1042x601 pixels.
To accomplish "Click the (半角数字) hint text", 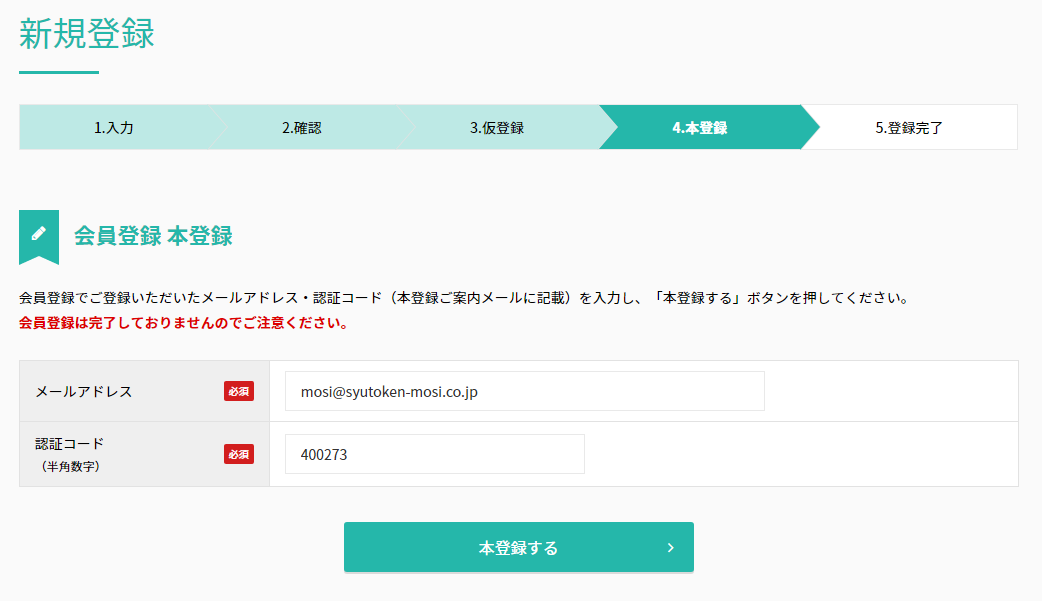I will 70,466.
